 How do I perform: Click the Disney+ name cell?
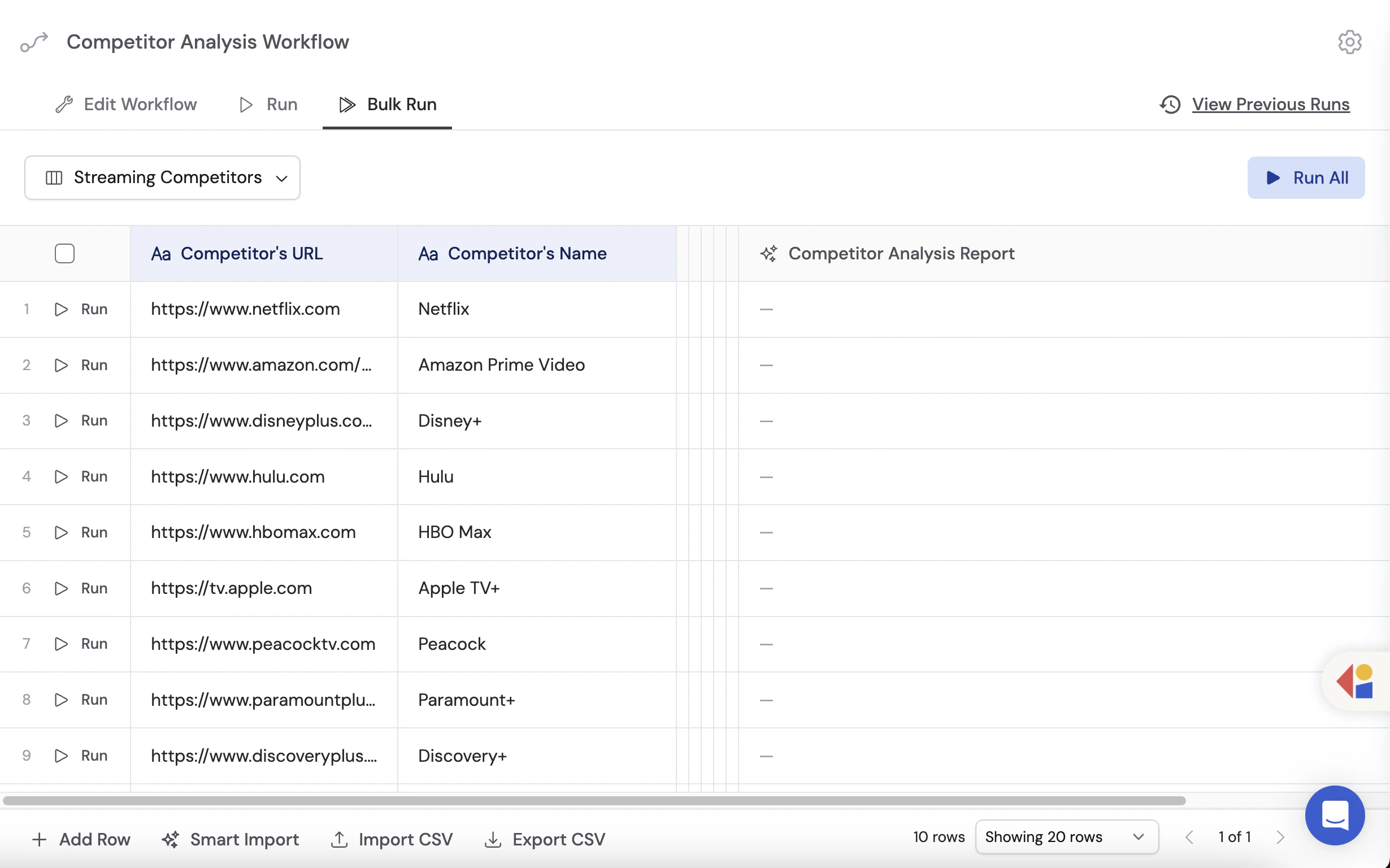[537, 421]
